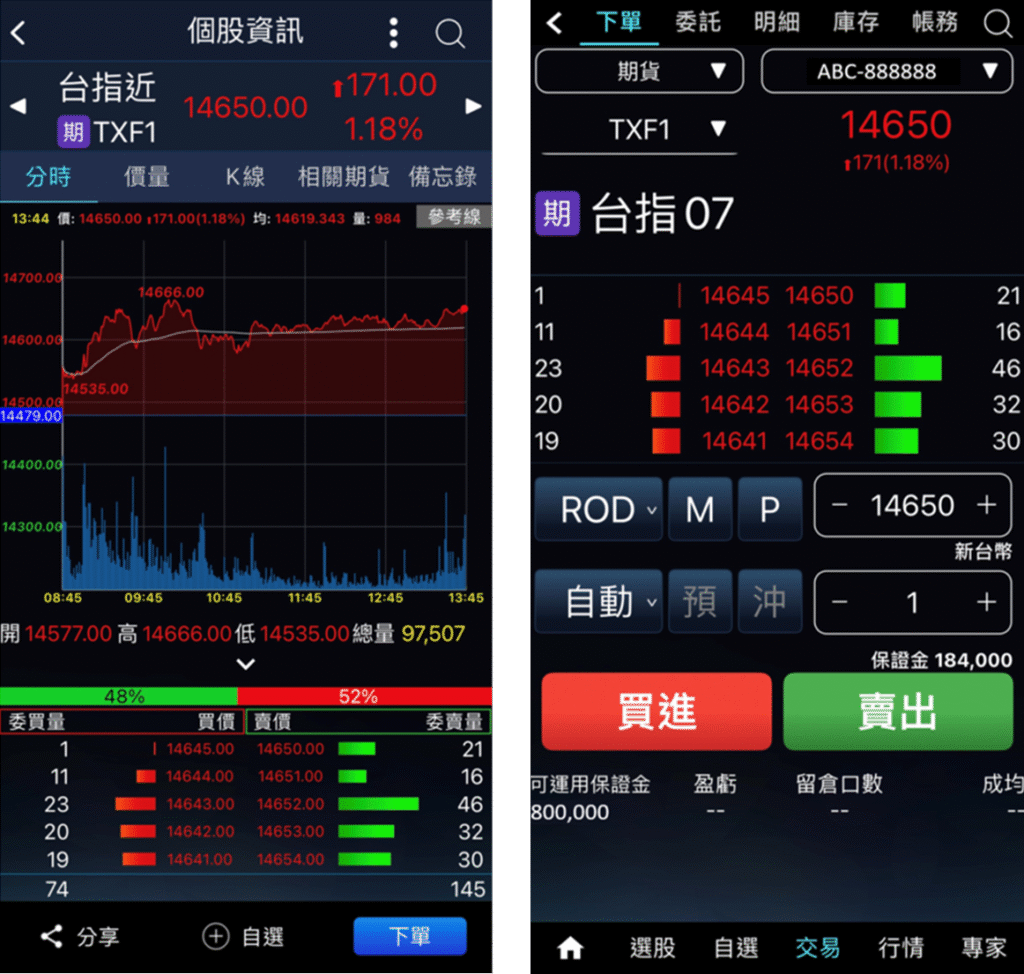1024x974 pixels.
Task: Tap the home icon in bottom navigation
Action: pyautogui.click(x=570, y=947)
